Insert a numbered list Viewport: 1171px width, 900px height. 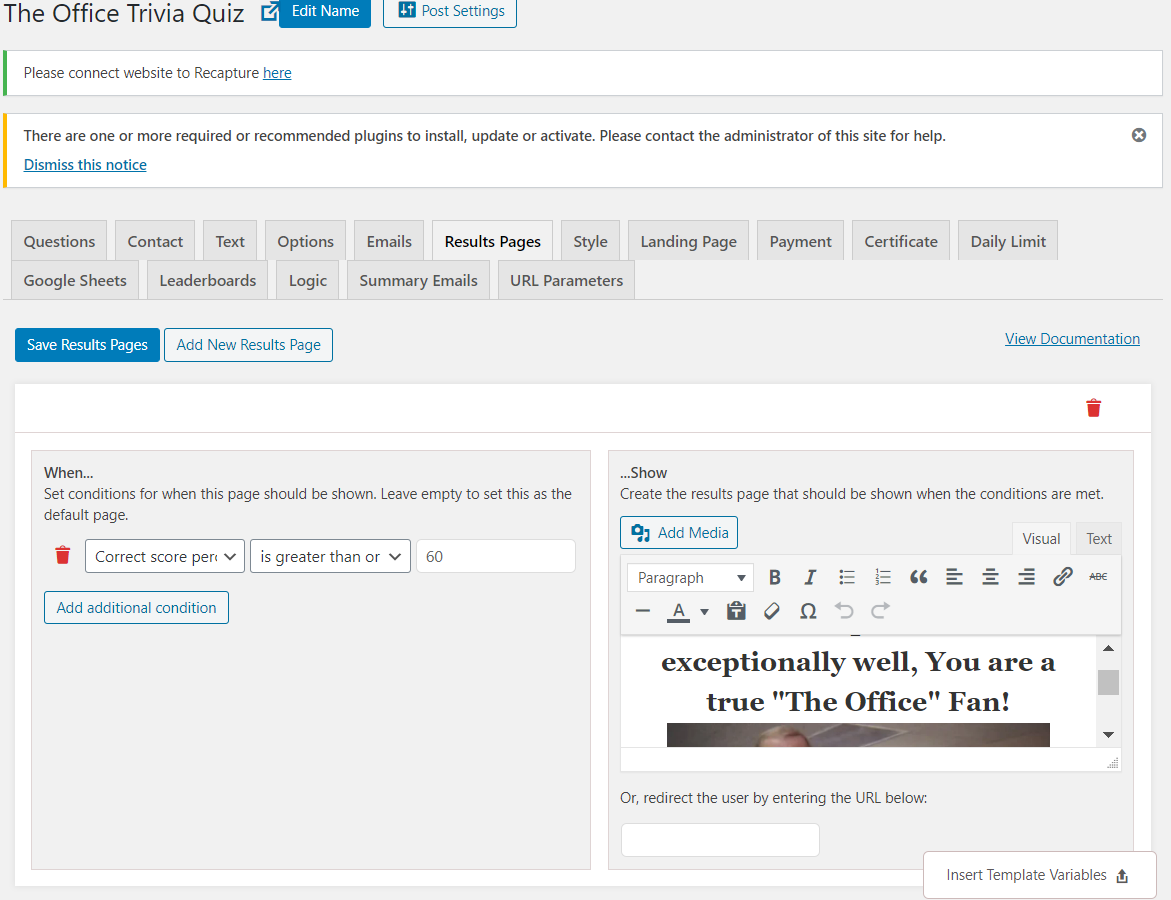(x=882, y=576)
